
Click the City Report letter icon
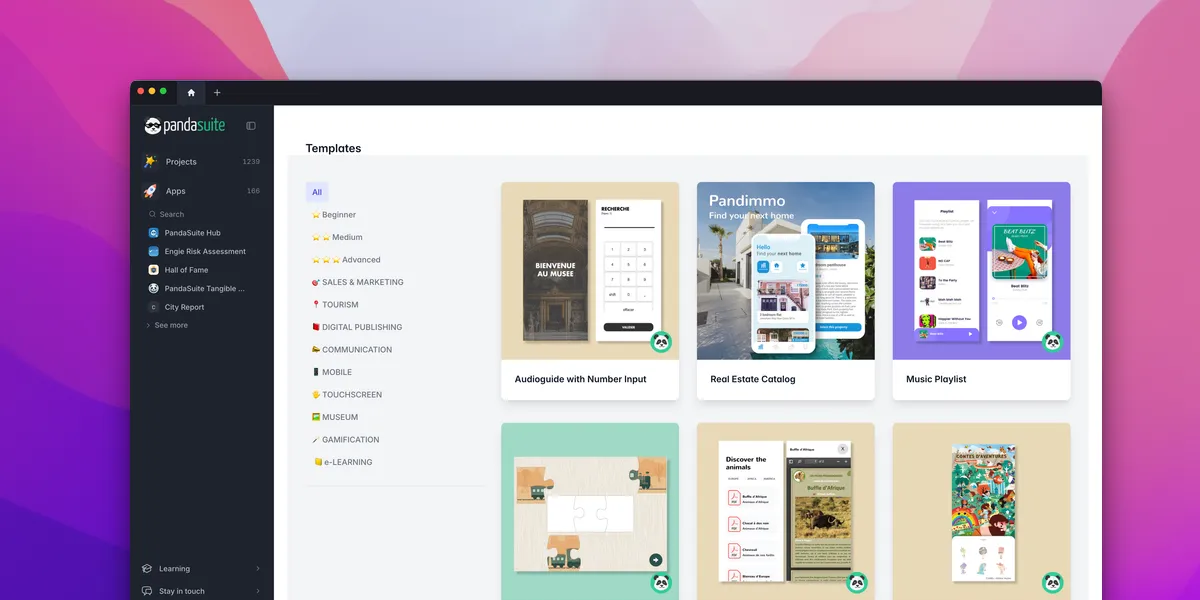tap(153, 307)
